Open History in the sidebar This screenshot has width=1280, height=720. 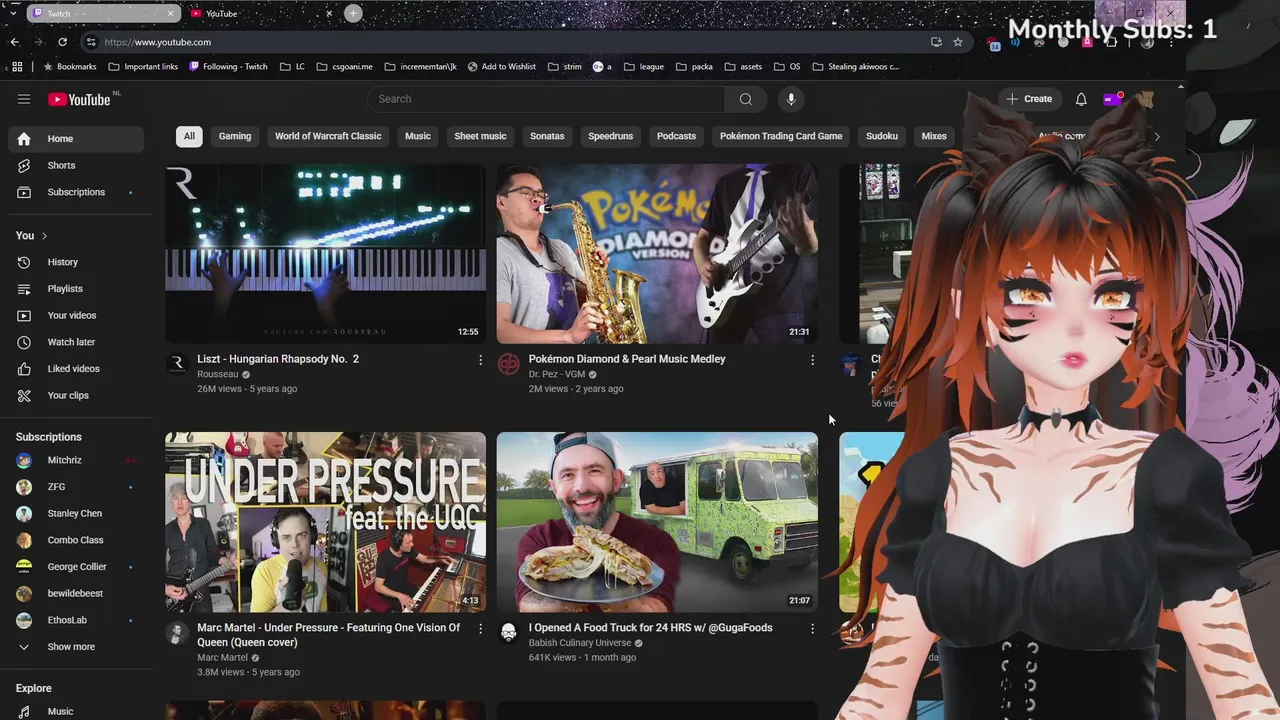pyautogui.click(x=76, y=262)
